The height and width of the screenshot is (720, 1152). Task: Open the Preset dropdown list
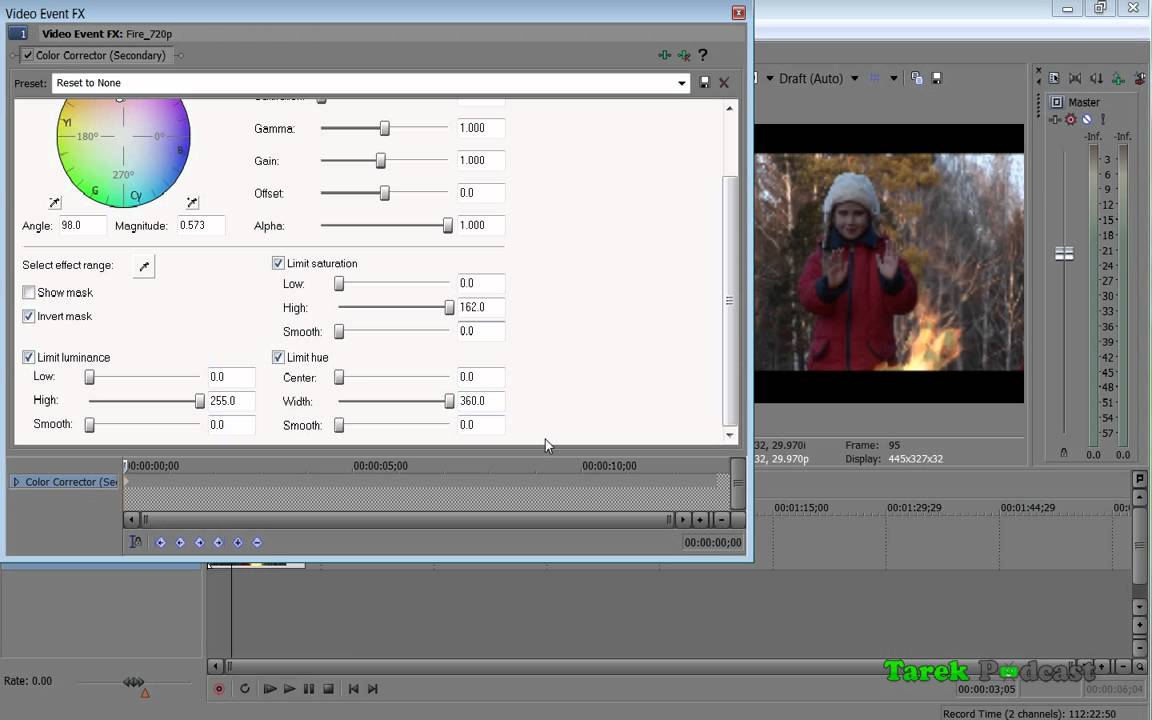(x=682, y=83)
